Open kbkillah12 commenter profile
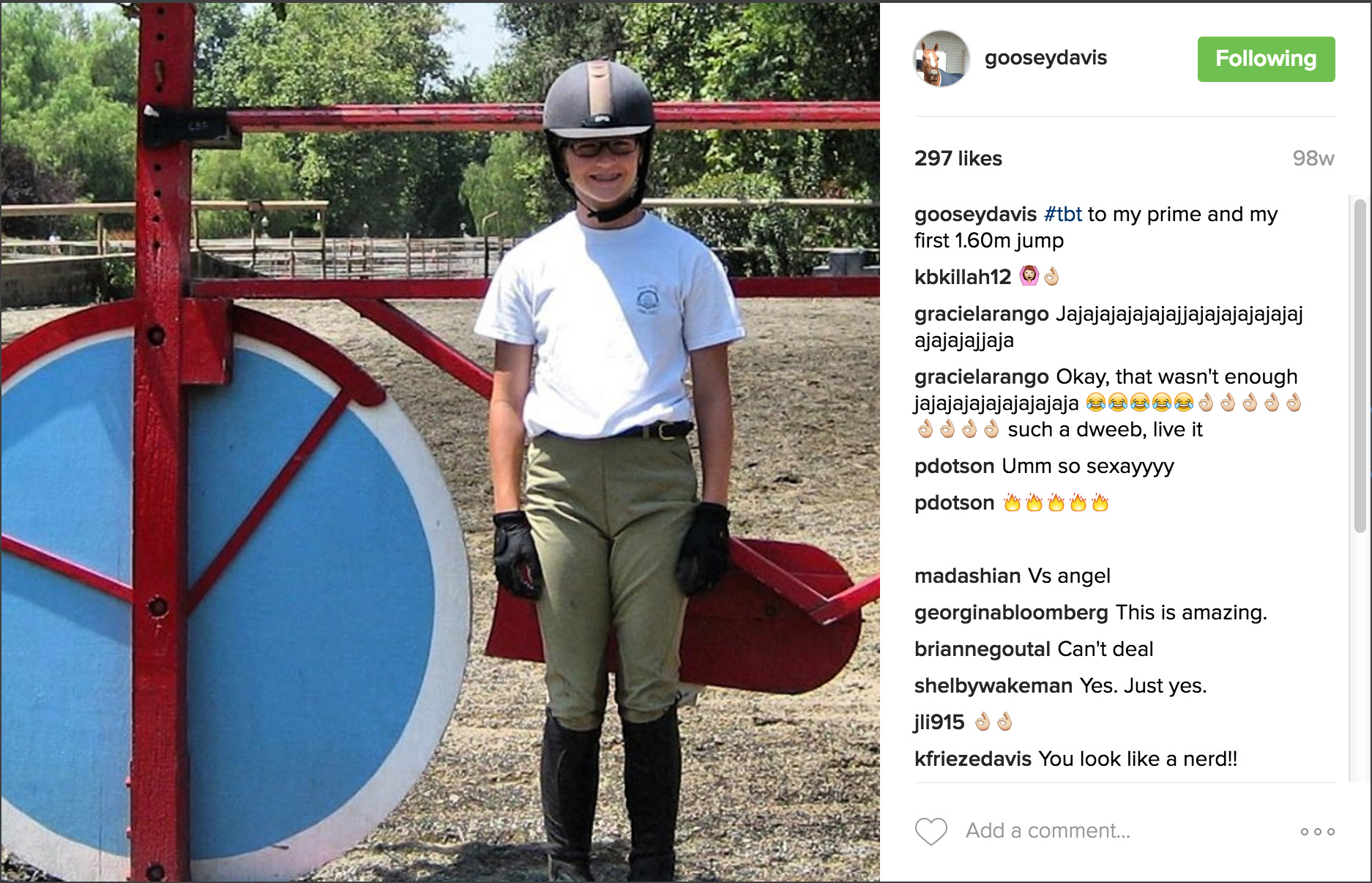 (x=963, y=277)
